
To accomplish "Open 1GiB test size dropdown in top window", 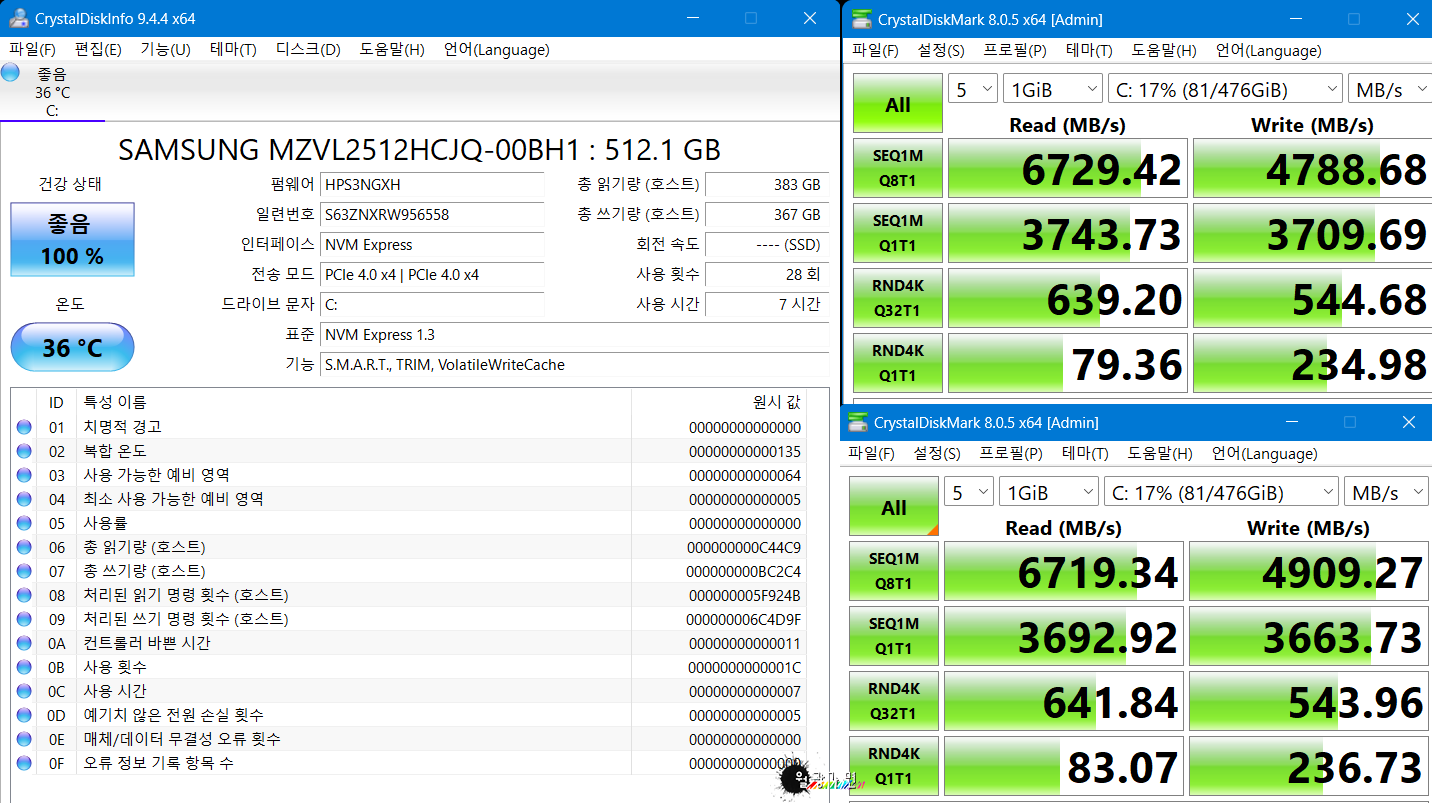I will click(x=1052, y=90).
